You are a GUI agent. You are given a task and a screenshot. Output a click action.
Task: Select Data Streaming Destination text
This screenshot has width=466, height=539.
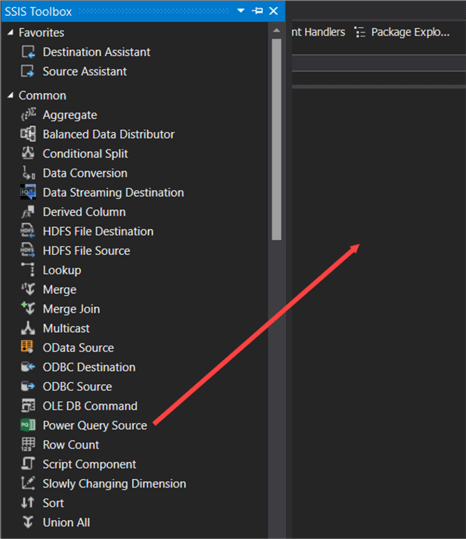[113, 192]
